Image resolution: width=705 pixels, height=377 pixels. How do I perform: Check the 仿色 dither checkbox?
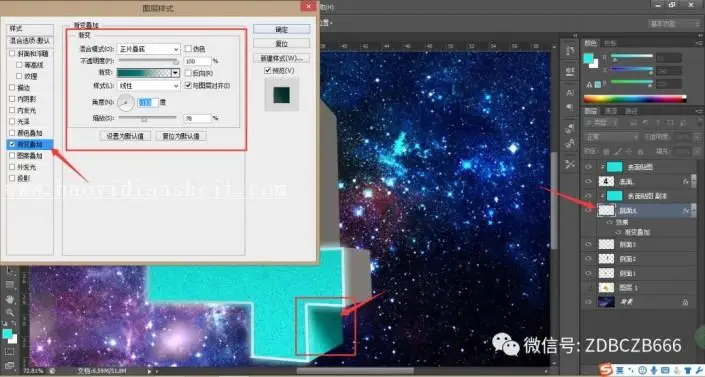(x=188, y=49)
